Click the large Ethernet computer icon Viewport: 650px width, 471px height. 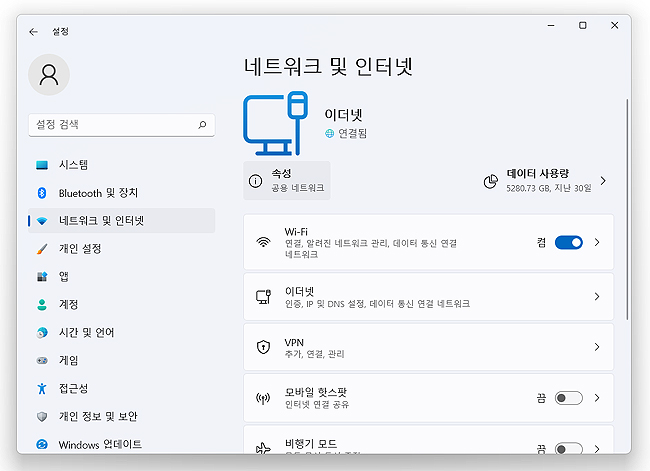pyautogui.click(x=275, y=124)
